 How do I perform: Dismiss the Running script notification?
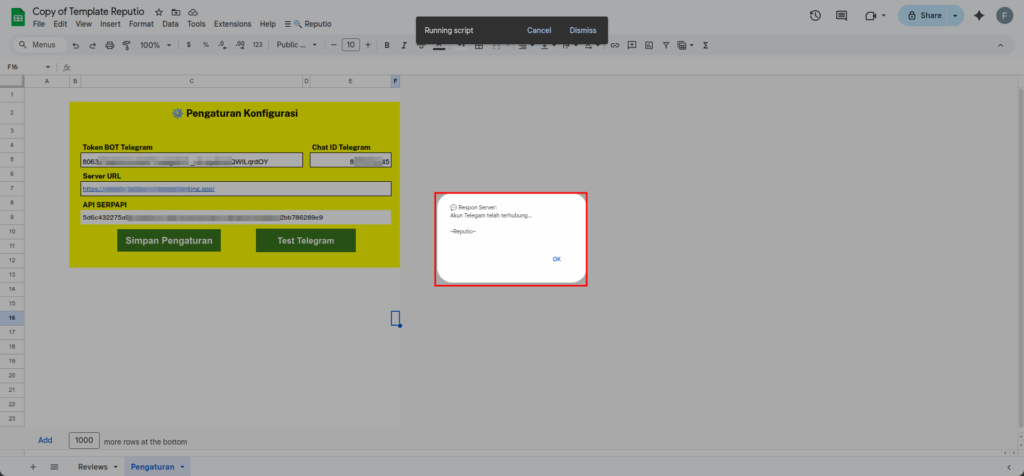point(583,31)
